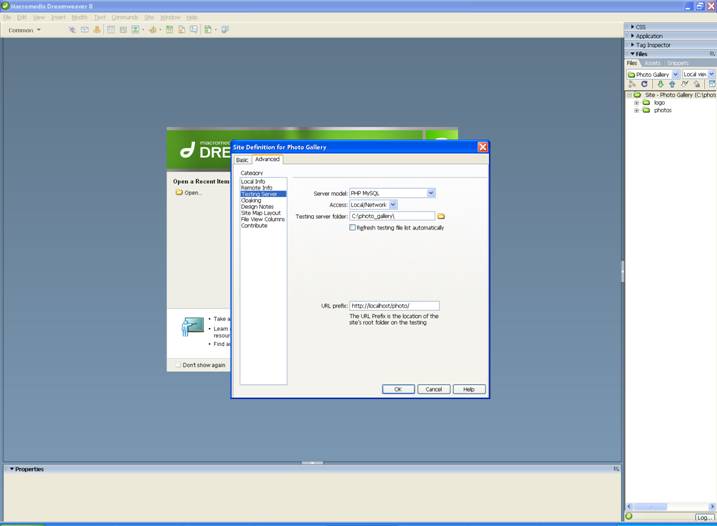Image resolution: width=717 pixels, height=526 pixels.
Task: Click the Refresh icon in Files panel
Action: pyautogui.click(x=644, y=84)
